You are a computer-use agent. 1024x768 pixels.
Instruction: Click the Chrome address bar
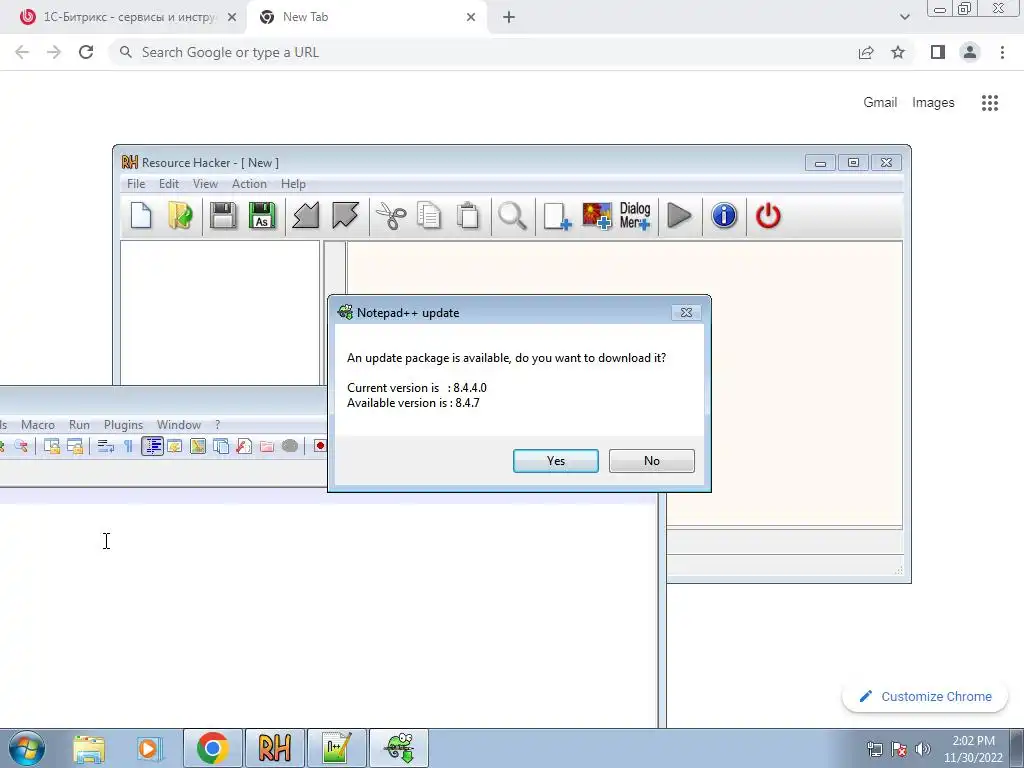tap(483, 52)
